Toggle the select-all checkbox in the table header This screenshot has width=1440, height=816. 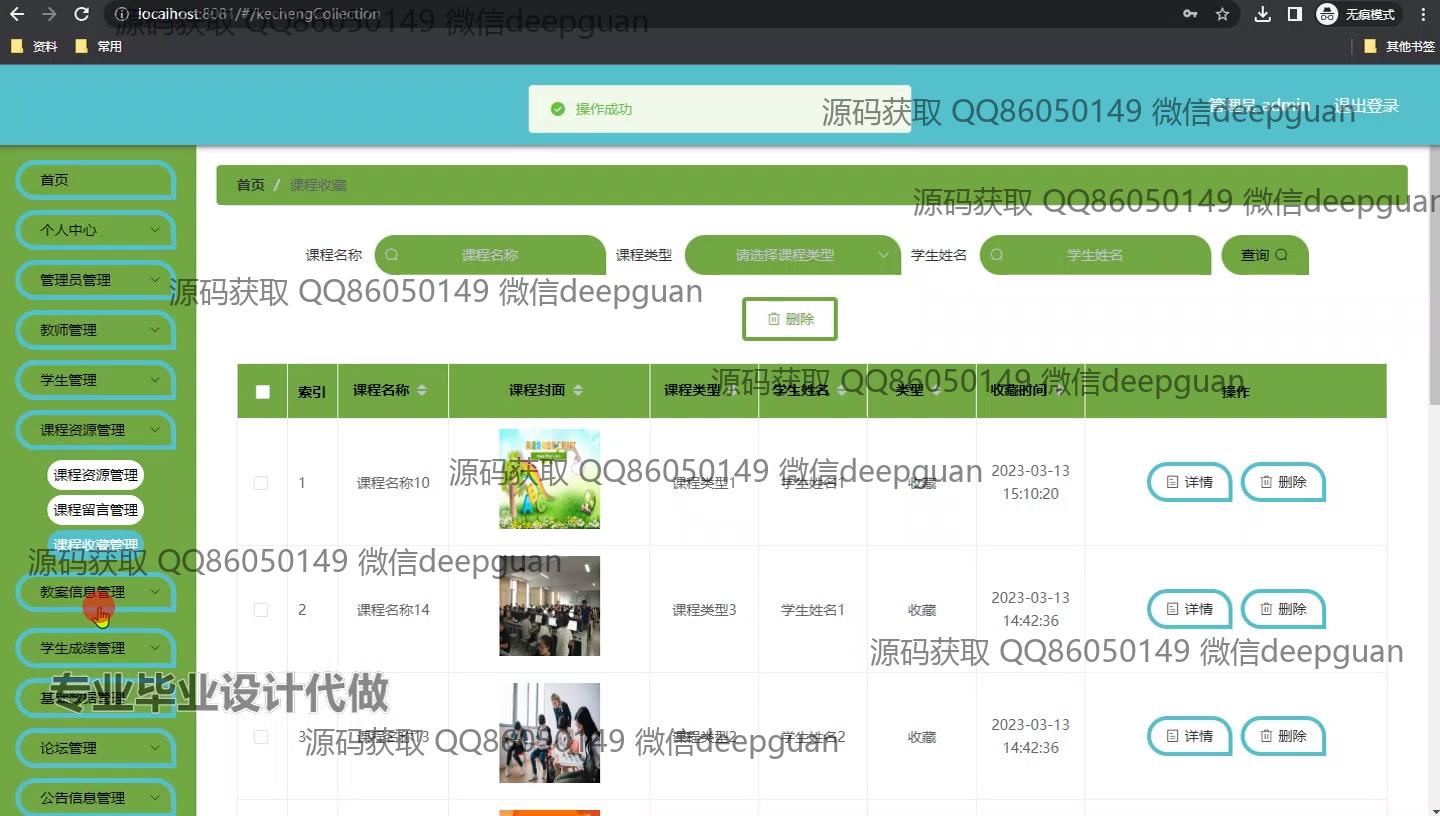(x=261, y=391)
